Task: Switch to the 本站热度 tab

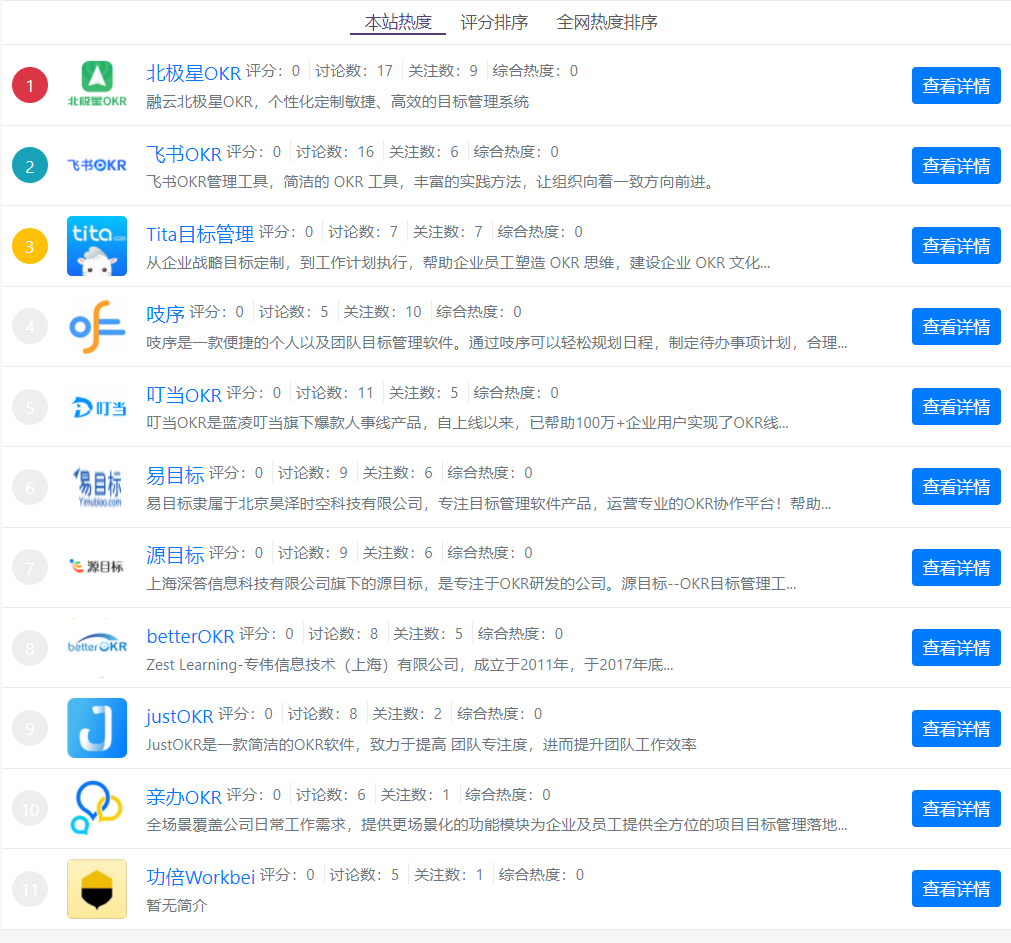Action: coord(398,23)
